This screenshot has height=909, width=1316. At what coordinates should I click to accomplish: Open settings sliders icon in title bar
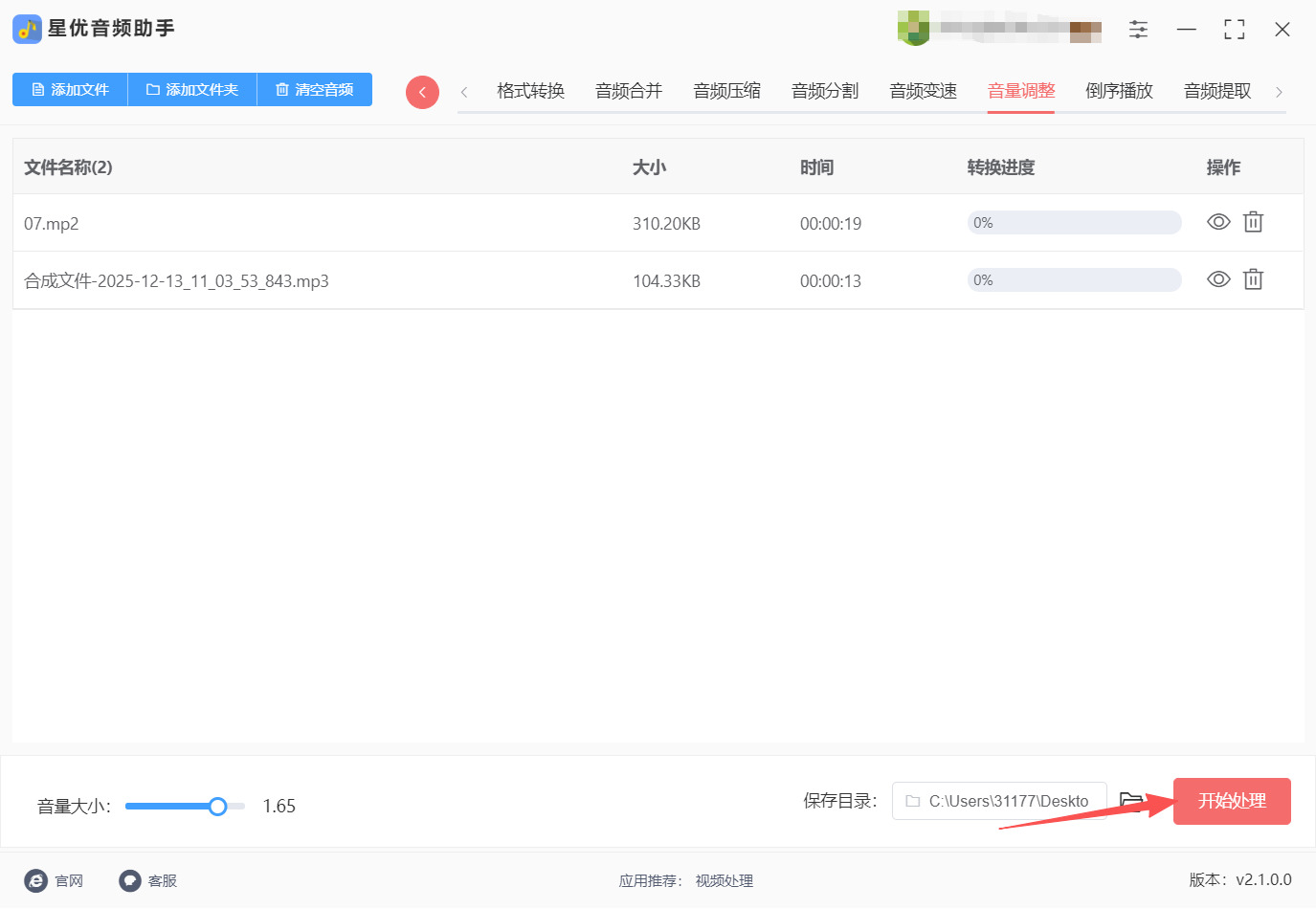tap(1138, 30)
